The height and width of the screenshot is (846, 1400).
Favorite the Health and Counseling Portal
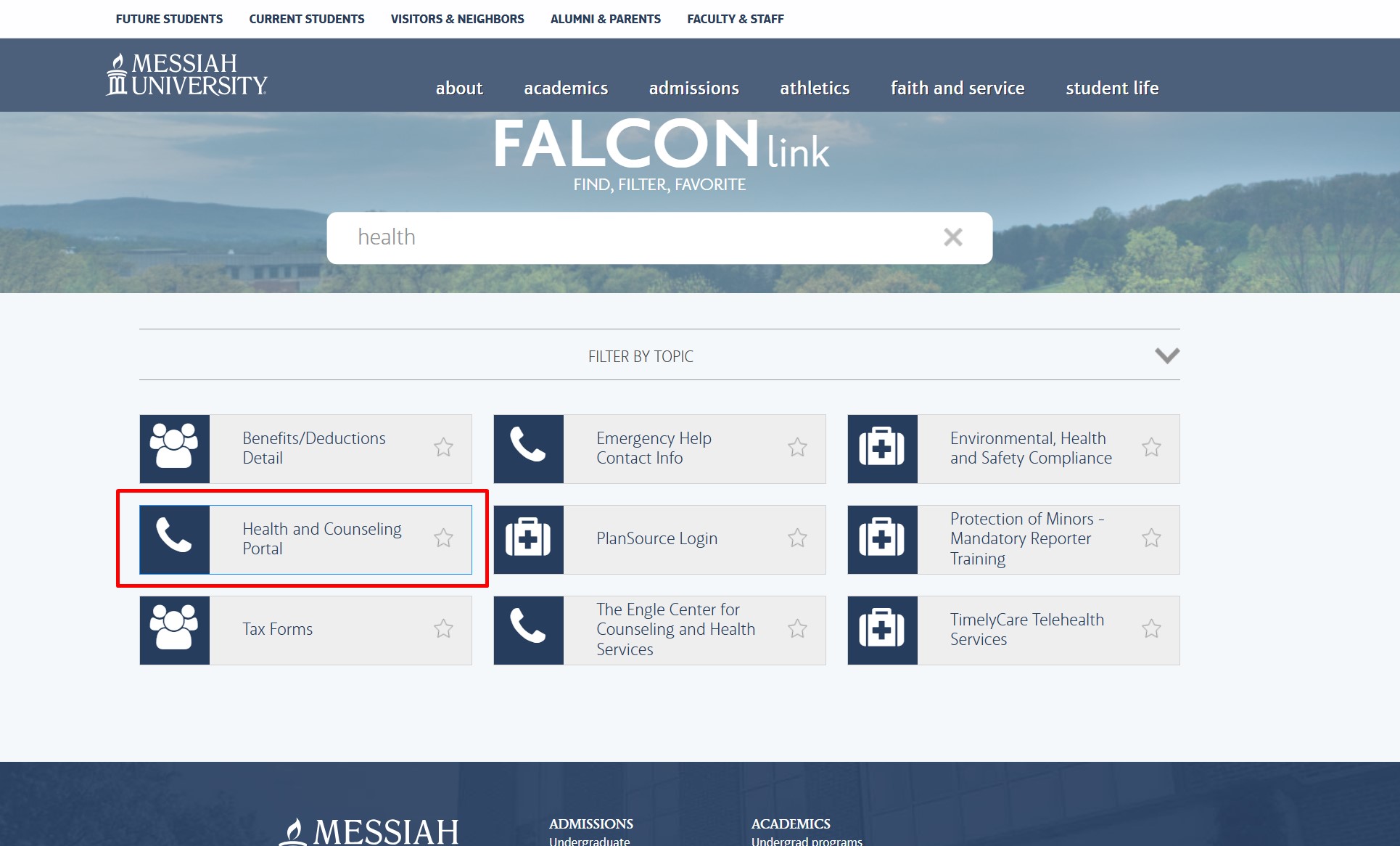(x=444, y=539)
